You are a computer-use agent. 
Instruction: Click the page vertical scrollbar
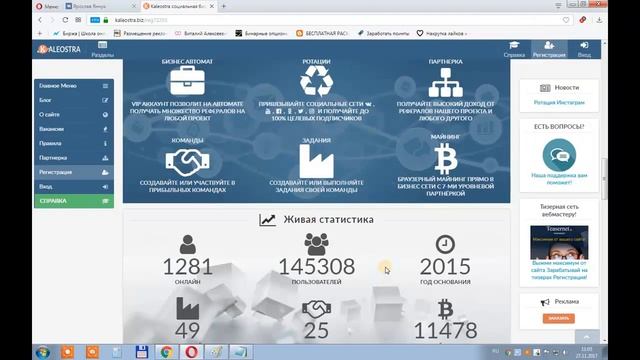tap(604, 179)
